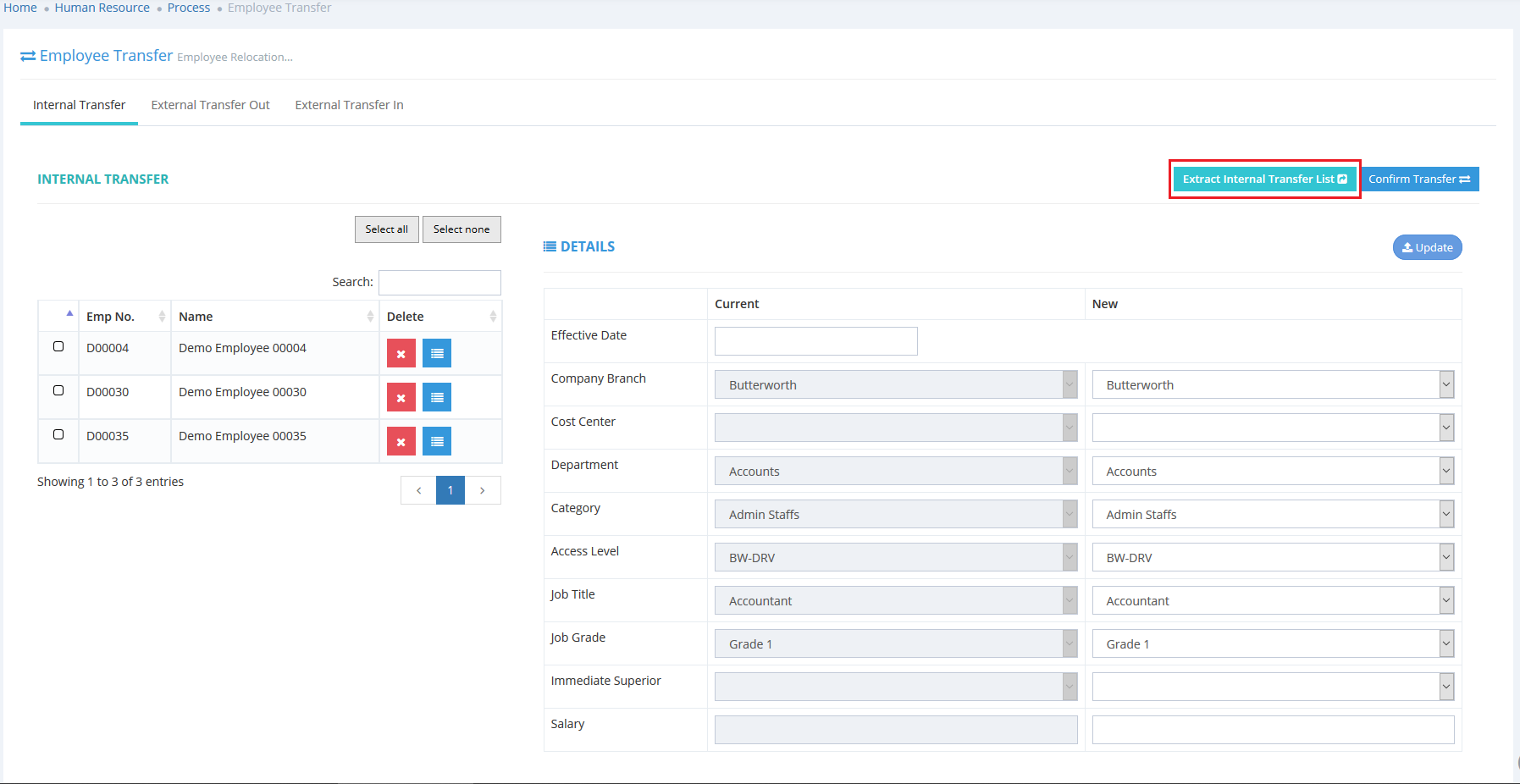Check the box beside employee D00035

[x=58, y=434]
